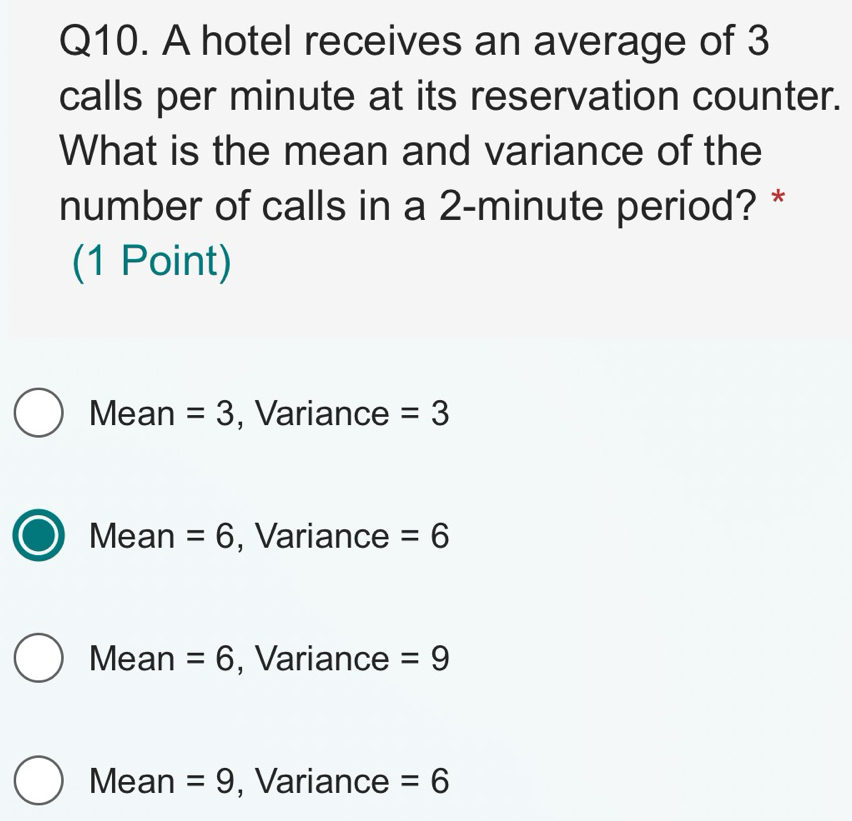The width and height of the screenshot is (852, 821).
Task: Click the label text Mean = 3, Variance = 3
Action: click(x=268, y=413)
